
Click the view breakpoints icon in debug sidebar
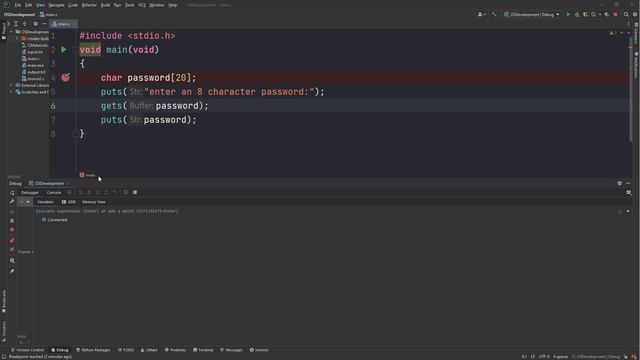pyautogui.click(x=12, y=240)
